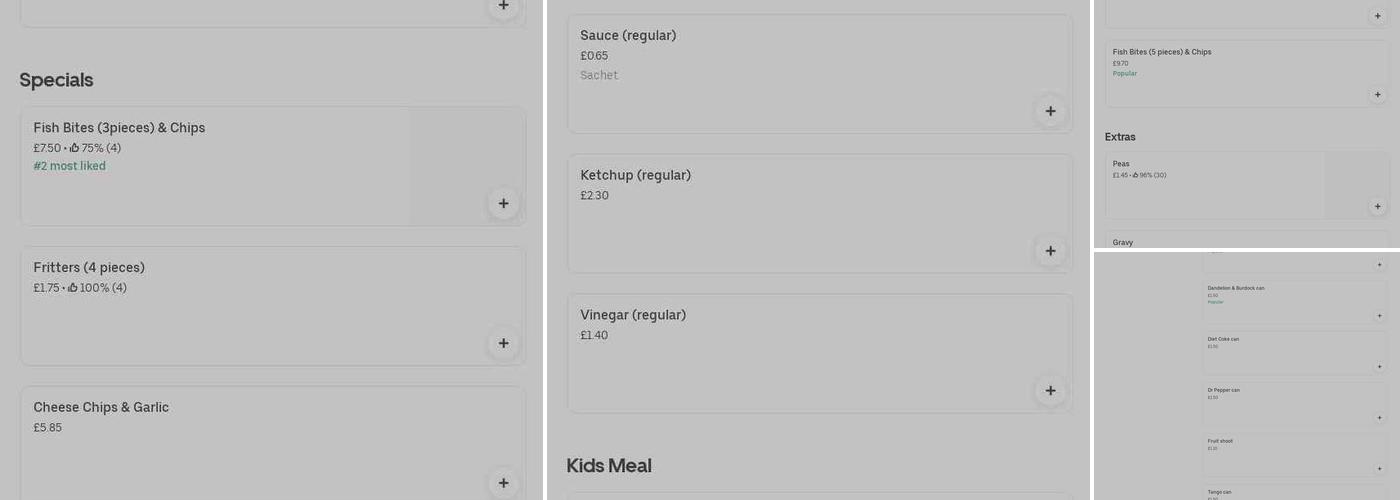Add Fish Bites (3pieces) & Chips to basket
Viewport: 1400px width, 500px height.
503,203
